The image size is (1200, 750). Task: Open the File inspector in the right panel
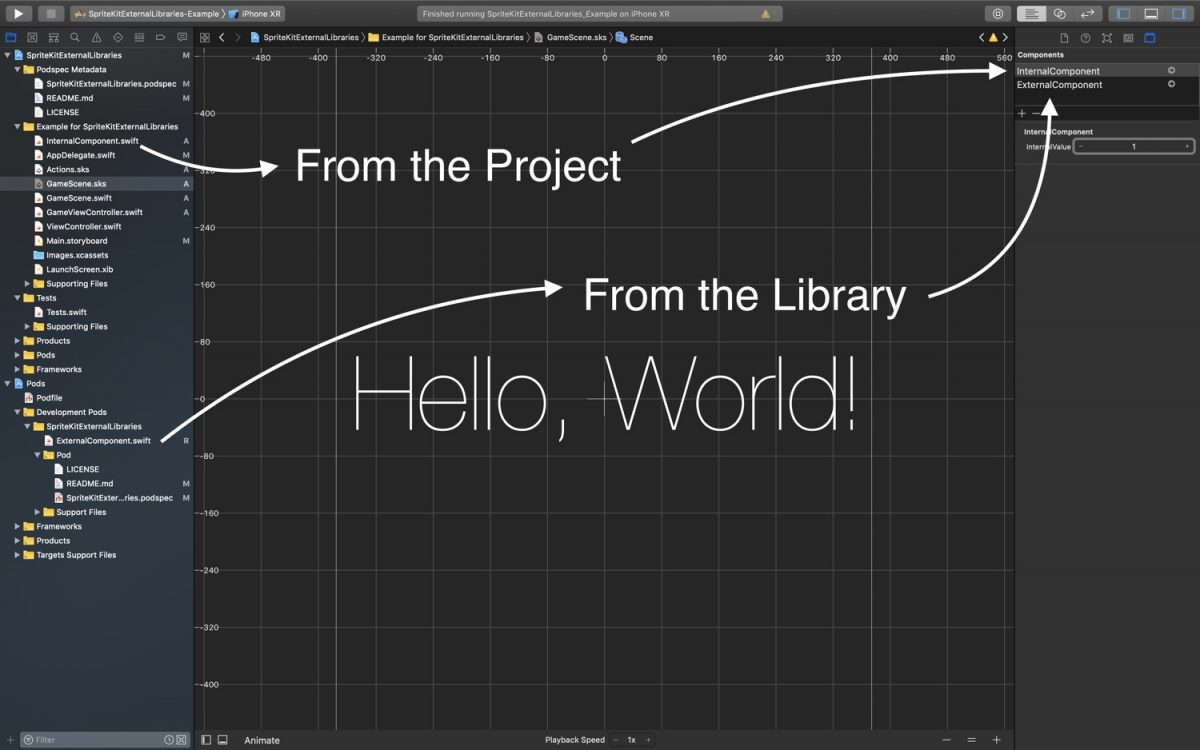[1065, 38]
